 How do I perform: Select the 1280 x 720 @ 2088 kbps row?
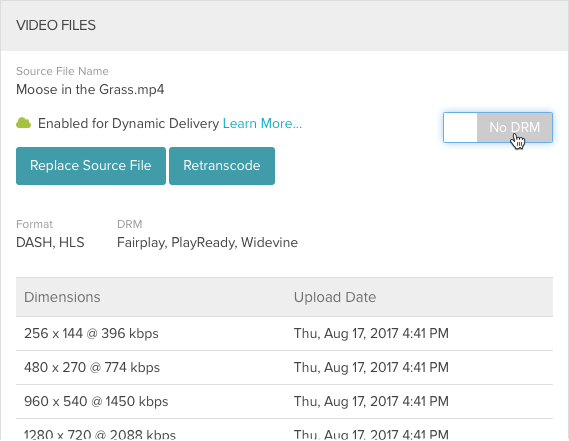(284, 430)
